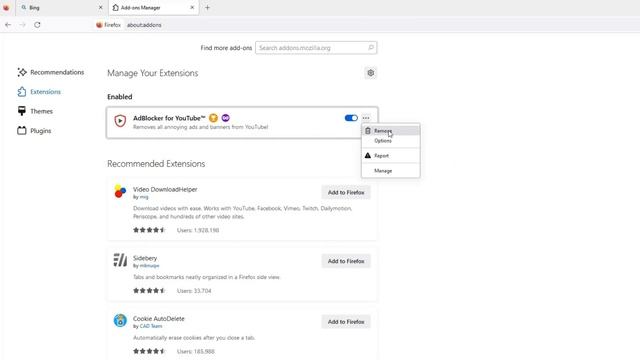This screenshot has width=640, height=360.
Task: Click the Recommended Extensions heading
Action: [156, 164]
